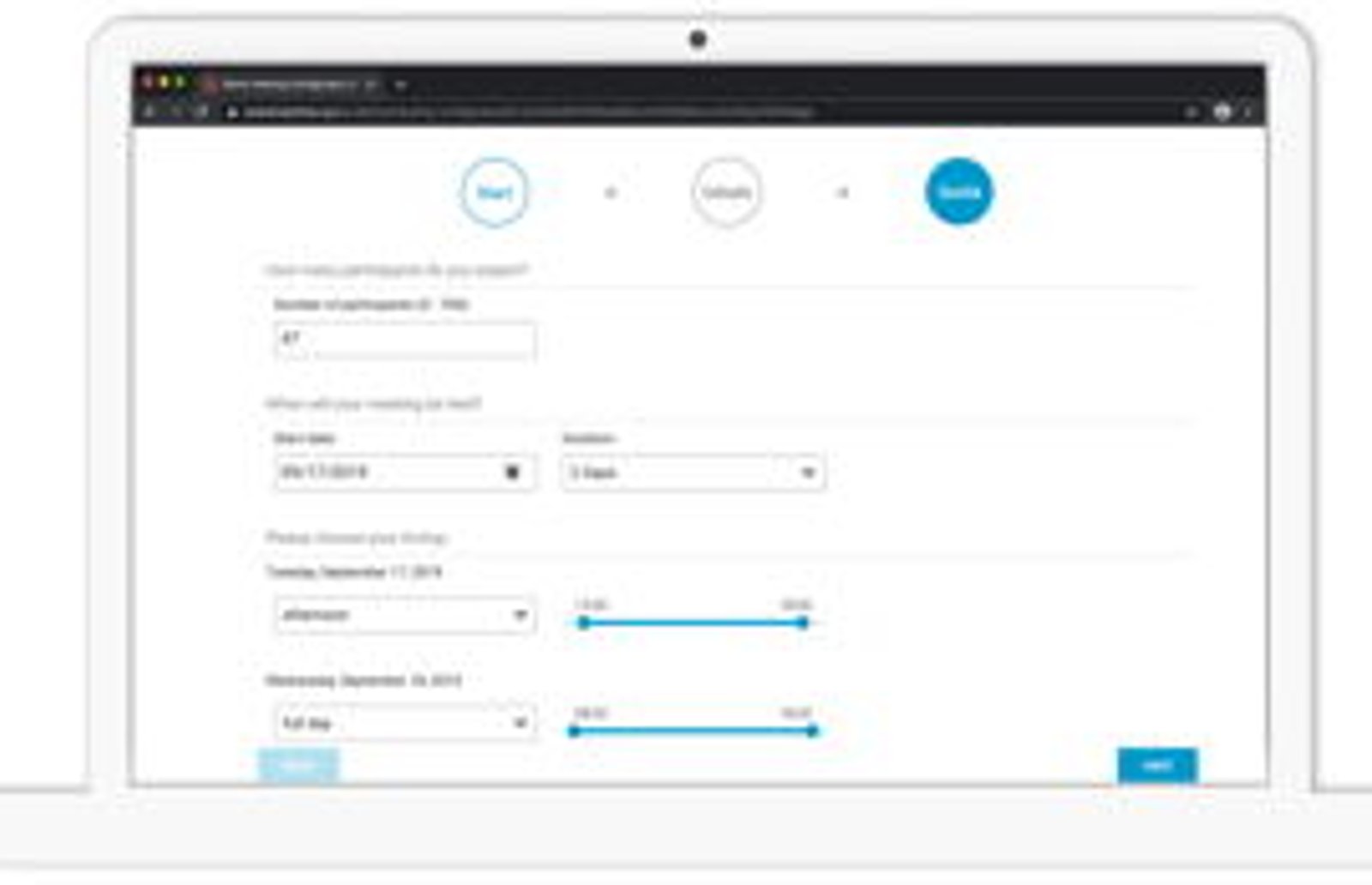Screen dimensions: 1372x885
Task: Click the site padlock icon in address bar
Action: 232,111
